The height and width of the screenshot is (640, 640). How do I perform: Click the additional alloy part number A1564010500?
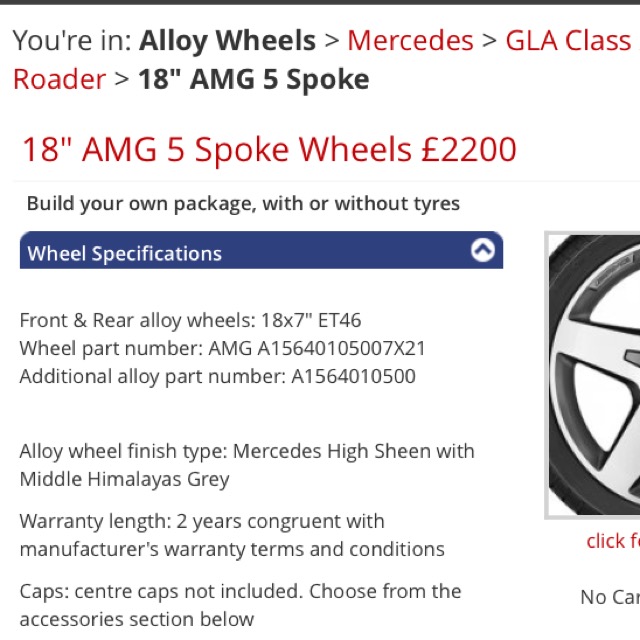[x=353, y=376]
